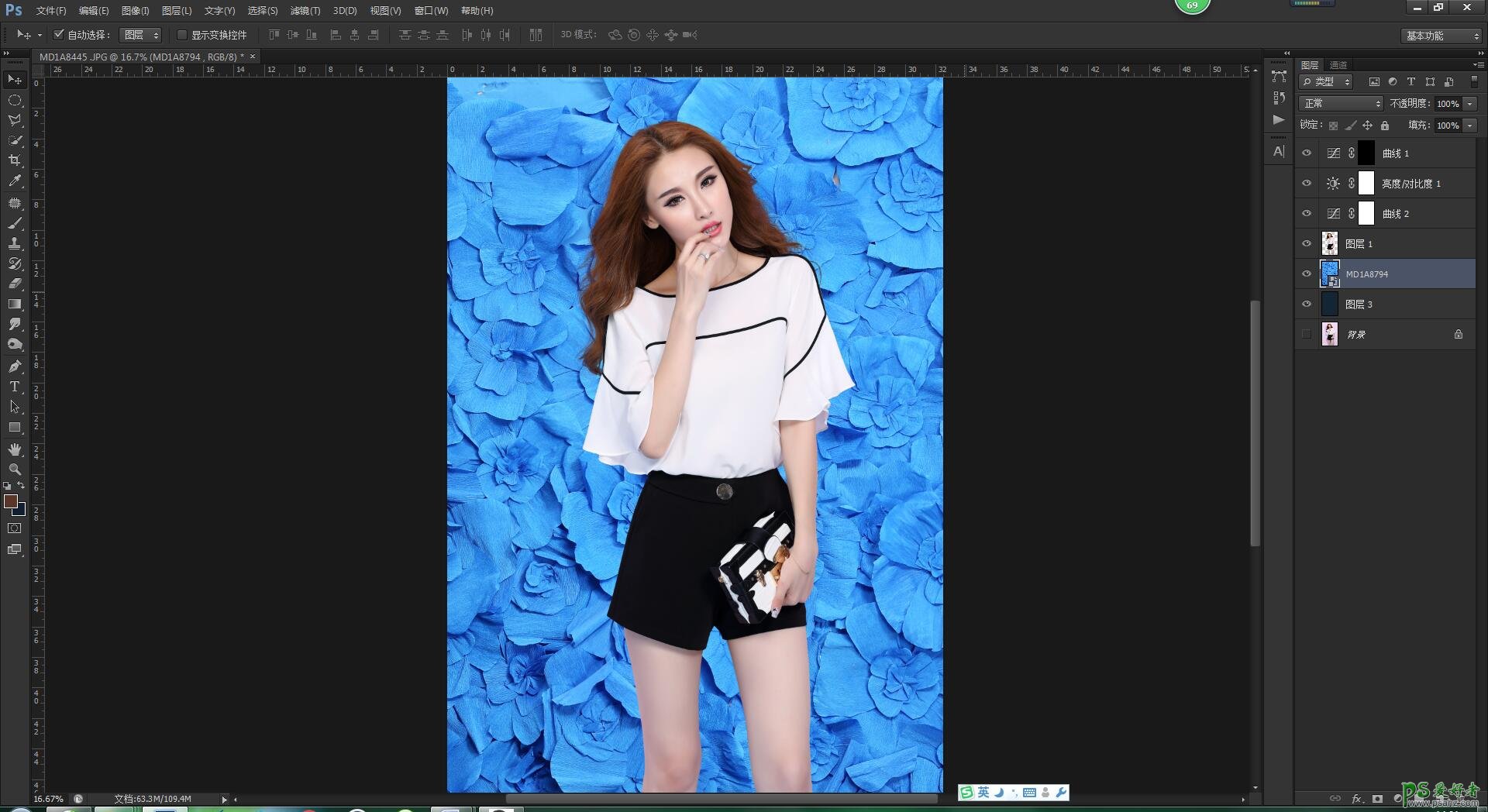Select the Sponge tool
The height and width of the screenshot is (812, 1488).
coord(15,344)
